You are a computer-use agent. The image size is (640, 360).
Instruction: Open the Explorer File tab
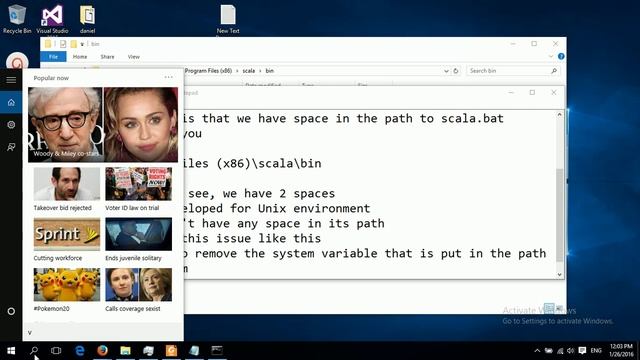click(x=53, y=57)
